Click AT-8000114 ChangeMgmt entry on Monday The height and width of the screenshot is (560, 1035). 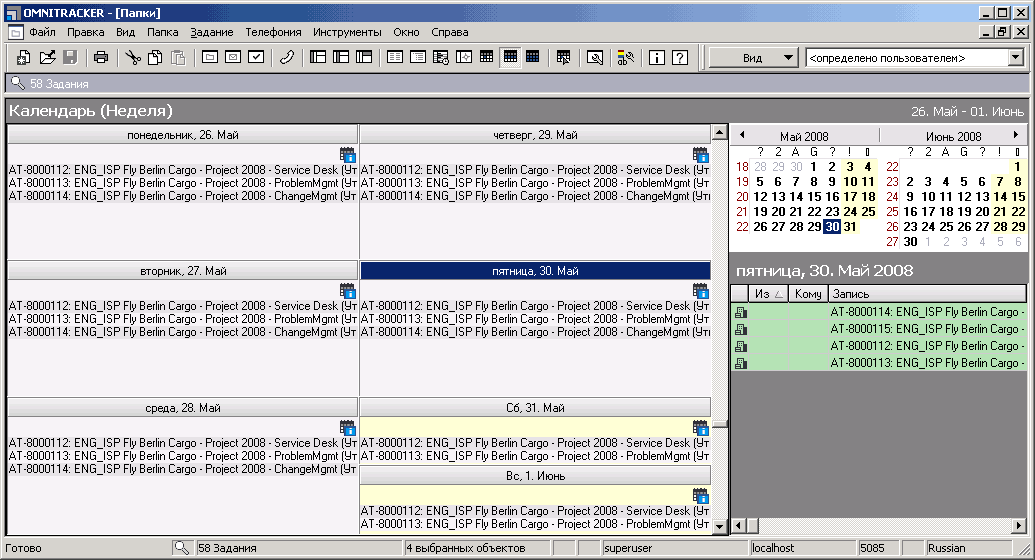[183, 196]
